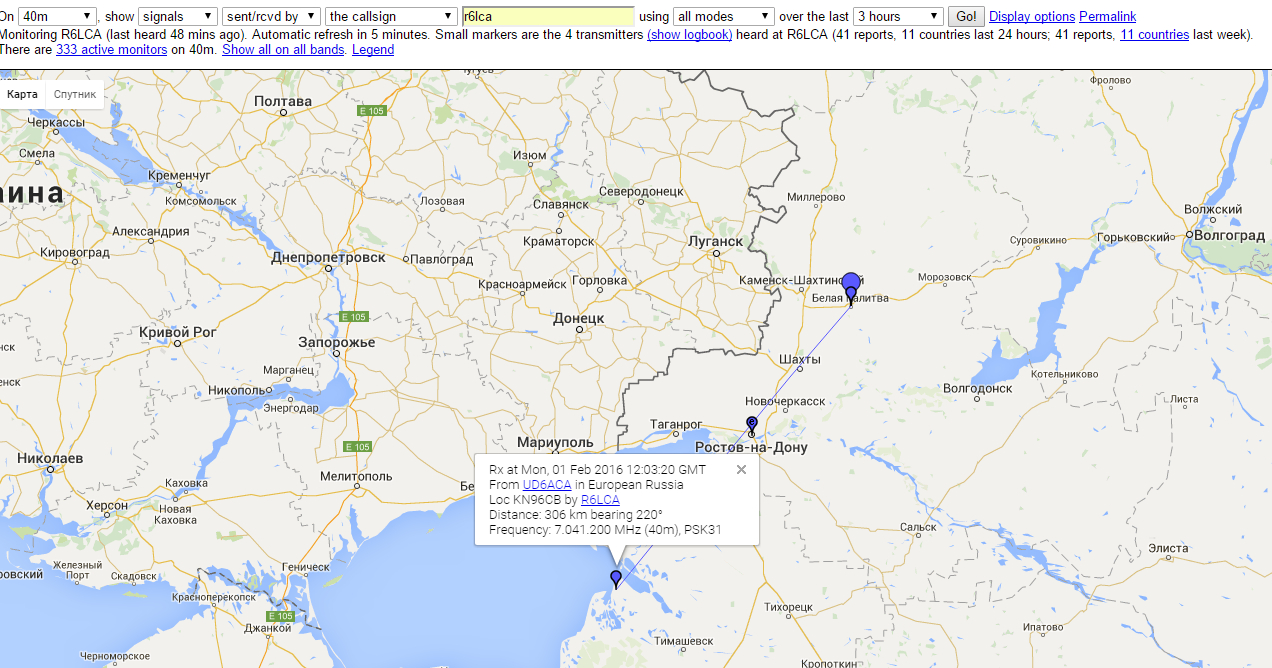
Task: Switch to the Спутник satellite tab
Action: click(75, 94)
